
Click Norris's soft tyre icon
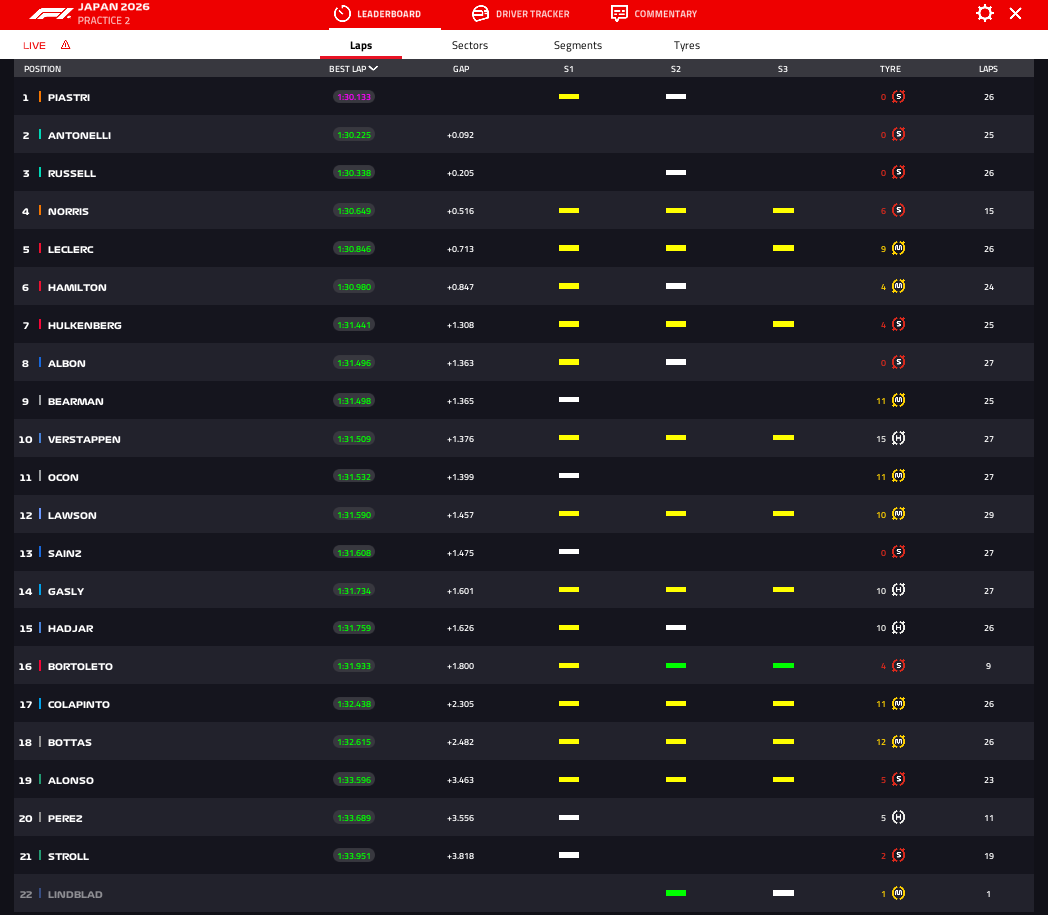tap(898, 211)
